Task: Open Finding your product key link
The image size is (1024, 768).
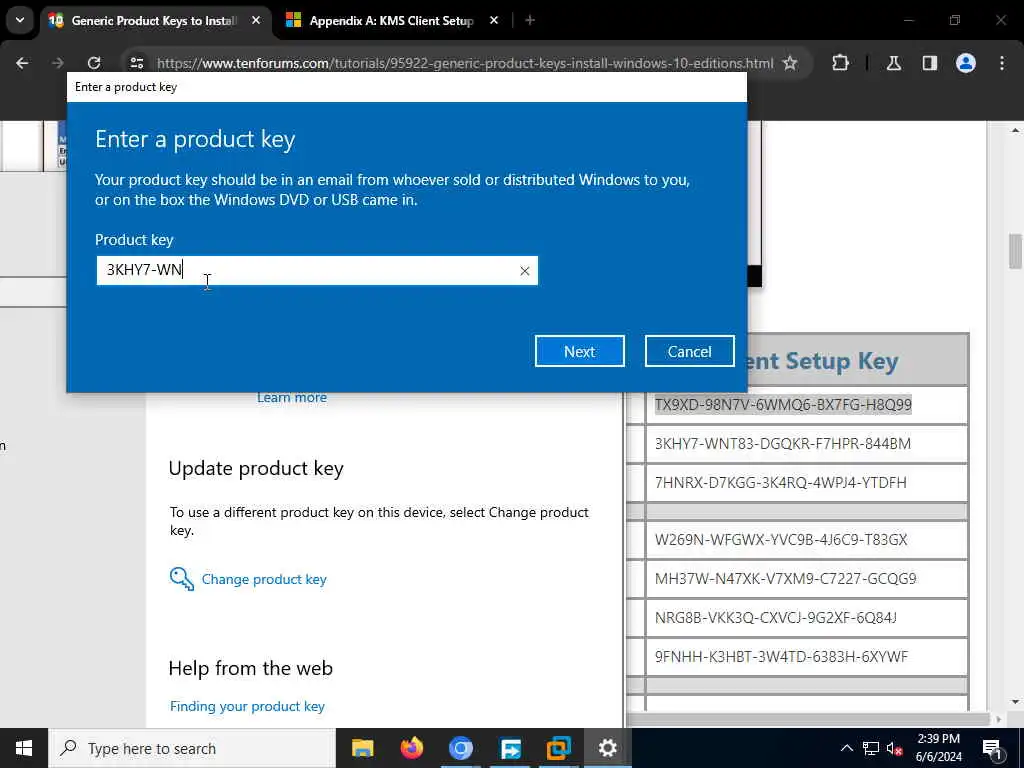Action: click(x=247, y=707)
